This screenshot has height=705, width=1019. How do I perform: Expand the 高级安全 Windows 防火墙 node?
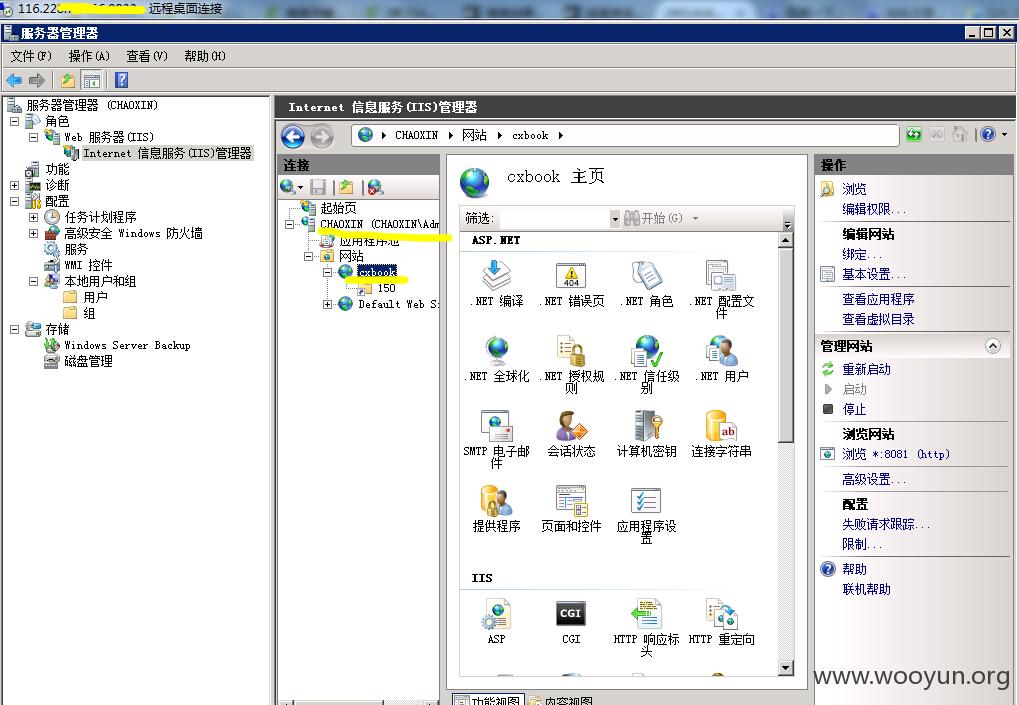[x=33, y=233]
